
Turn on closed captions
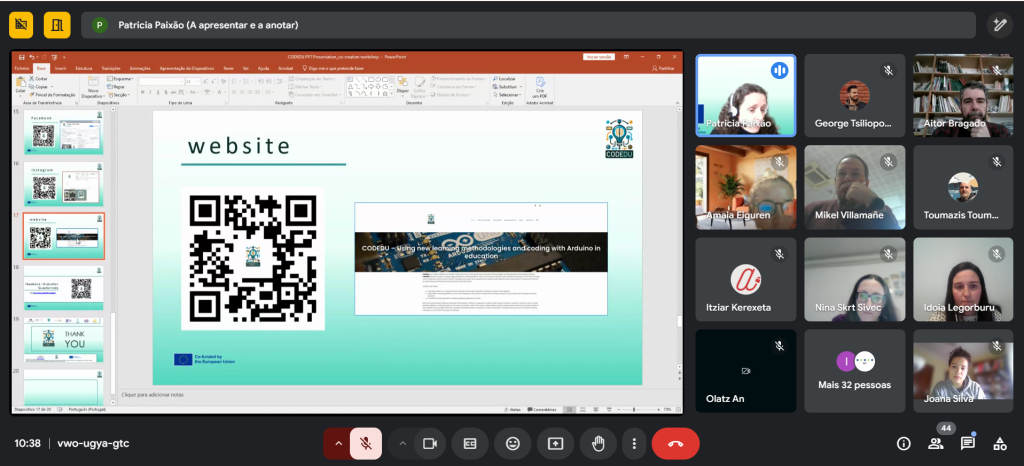point(470,443)
